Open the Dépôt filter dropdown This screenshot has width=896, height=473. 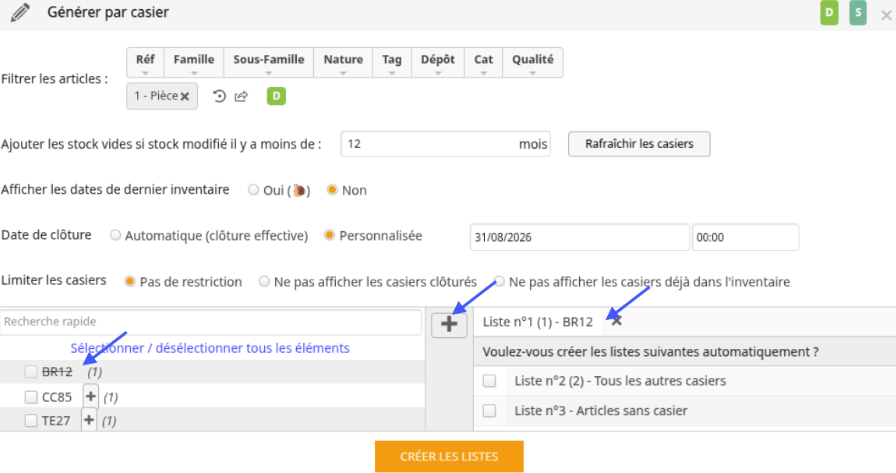pos(438,62)
